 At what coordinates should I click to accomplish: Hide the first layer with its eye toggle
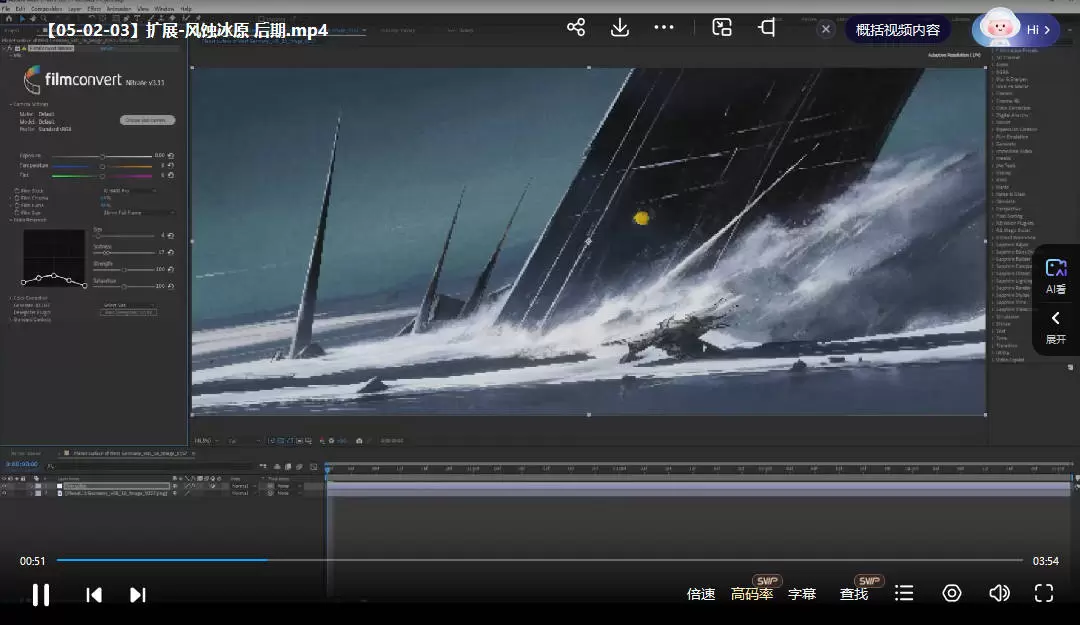pyautogui.click(x=4, y=486)
